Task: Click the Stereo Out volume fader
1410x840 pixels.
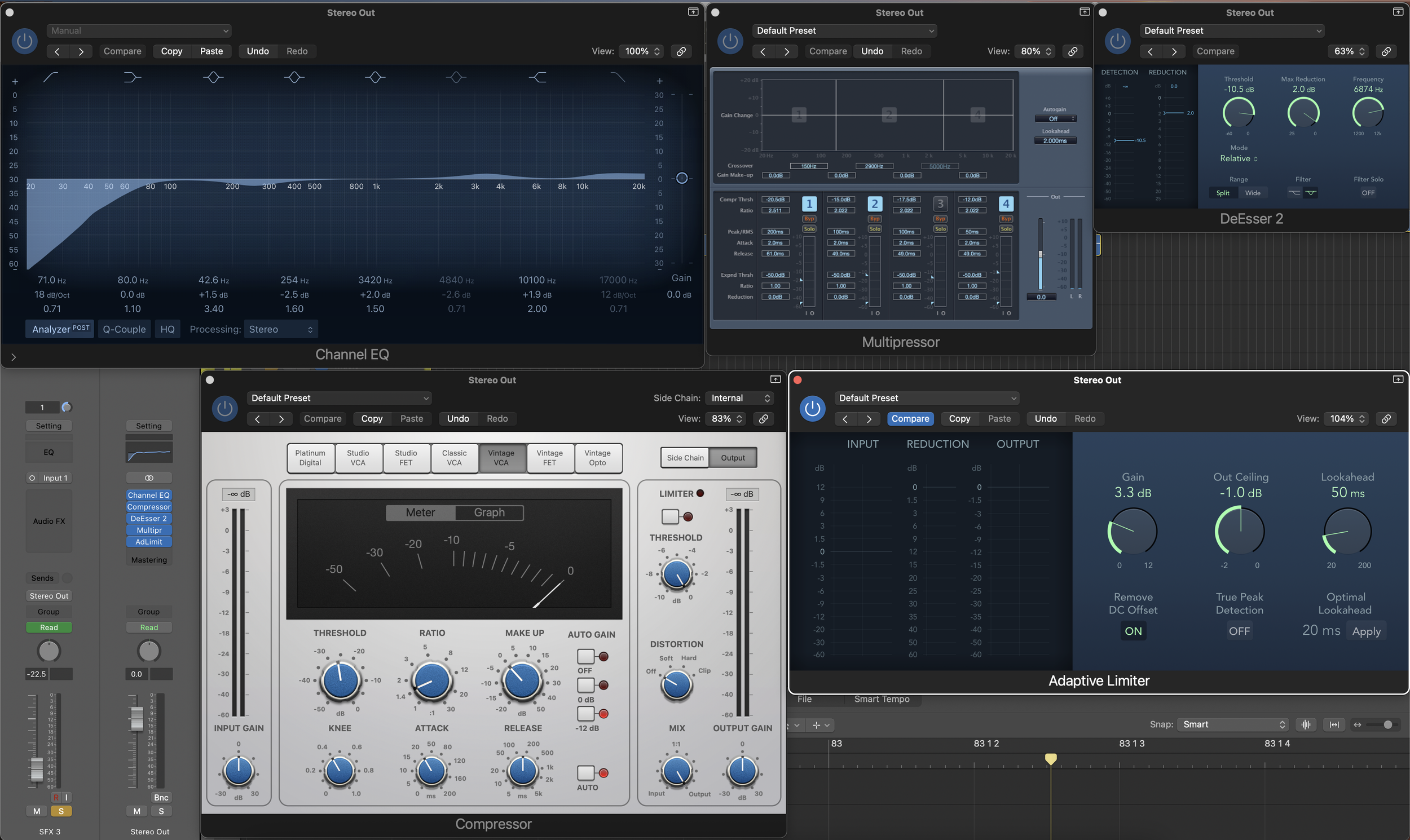Action: pyautogui.click(x=136, y=719)
